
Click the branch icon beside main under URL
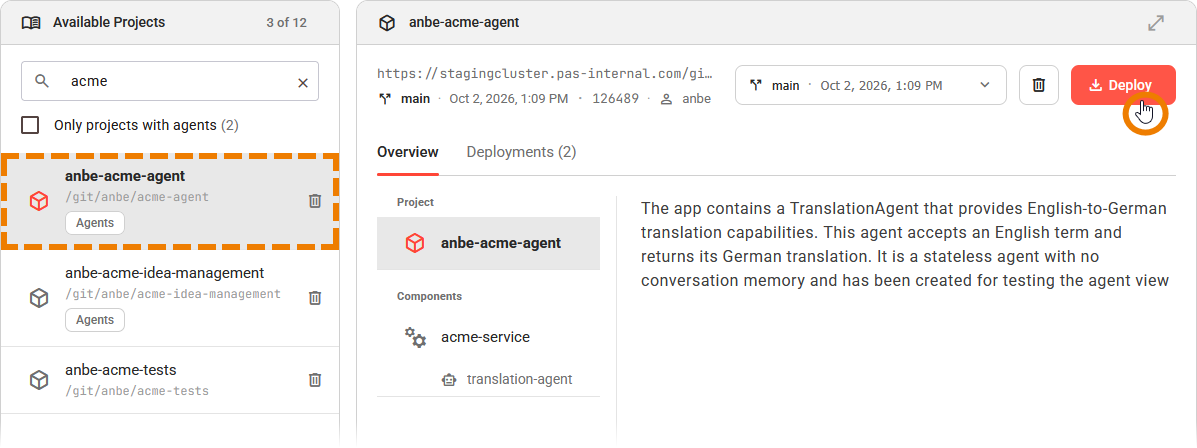pos(384,98)
